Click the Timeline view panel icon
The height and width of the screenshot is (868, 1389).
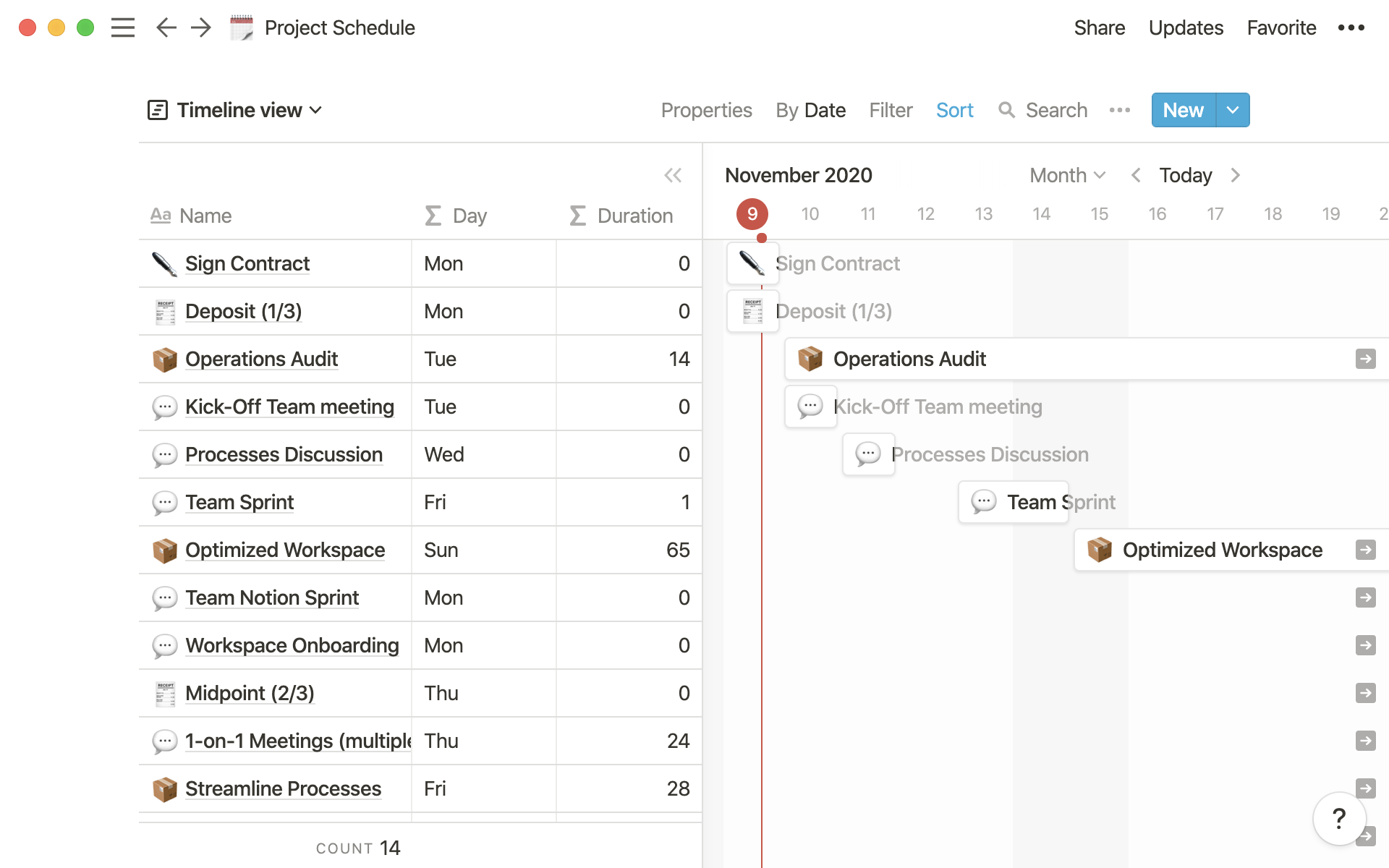tap(157, 110)
